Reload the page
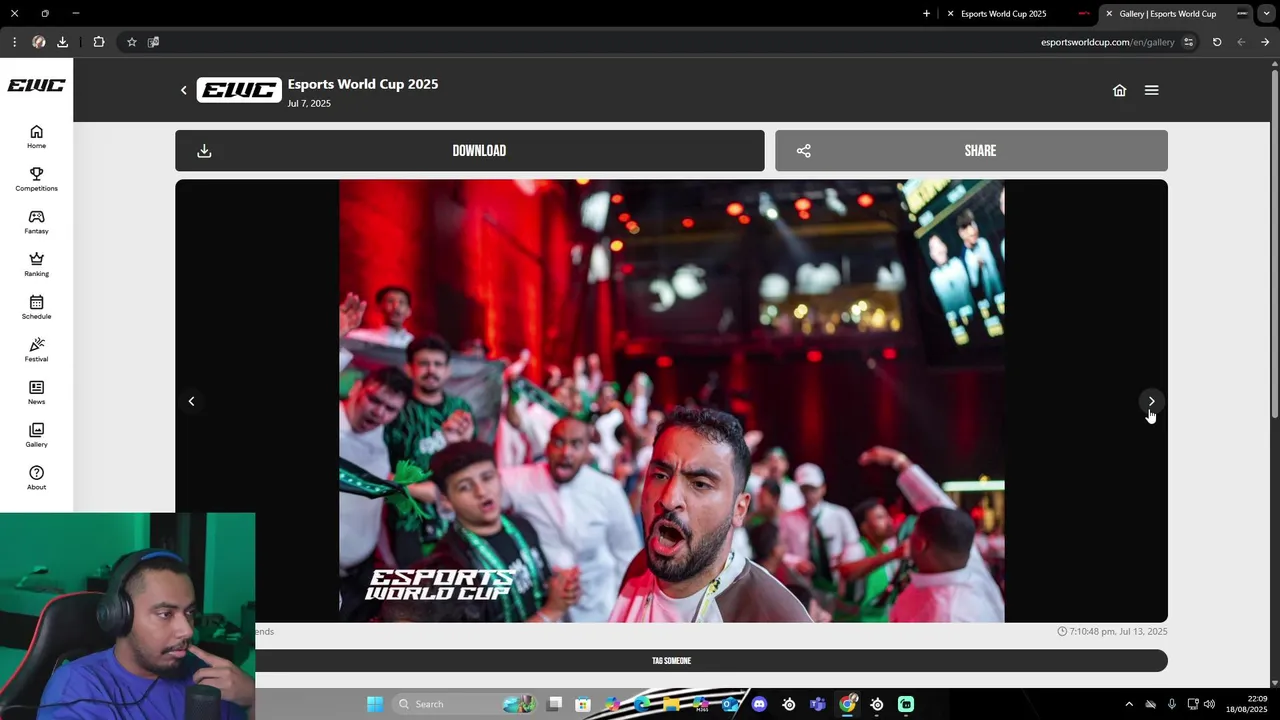Viewport: 1280px width, 720px height. click(1217, 42)
